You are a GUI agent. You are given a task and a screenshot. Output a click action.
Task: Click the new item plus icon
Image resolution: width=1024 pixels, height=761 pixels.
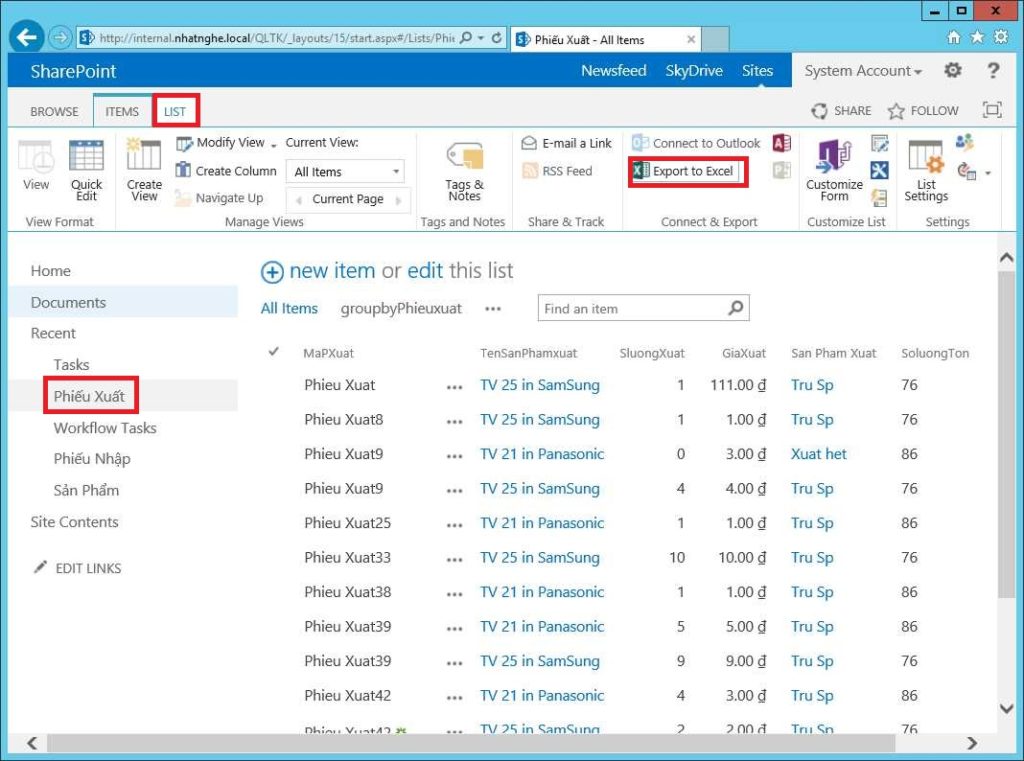[x=272, y=272]
